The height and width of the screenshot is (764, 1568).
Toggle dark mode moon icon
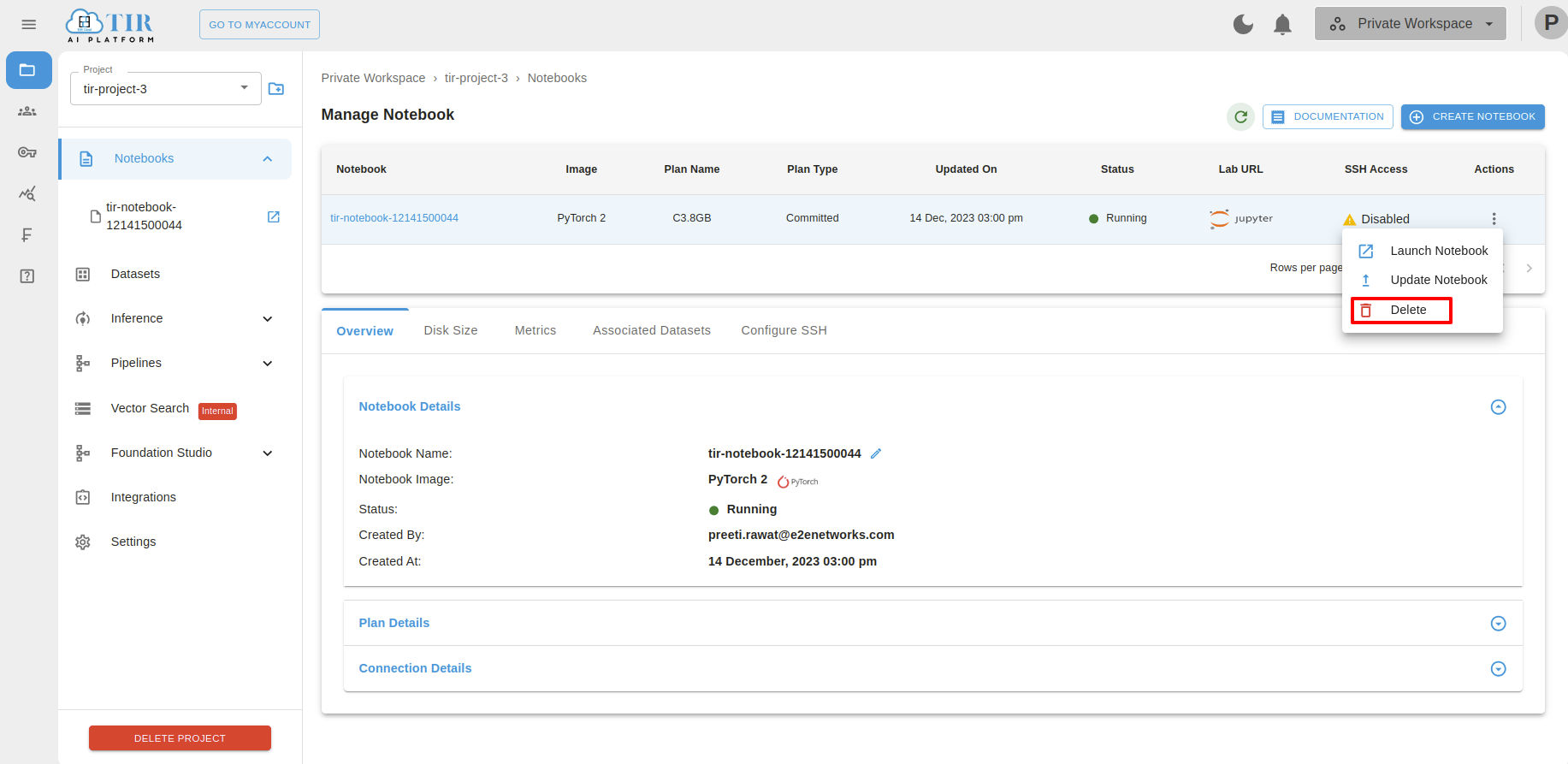[1243, 25]
